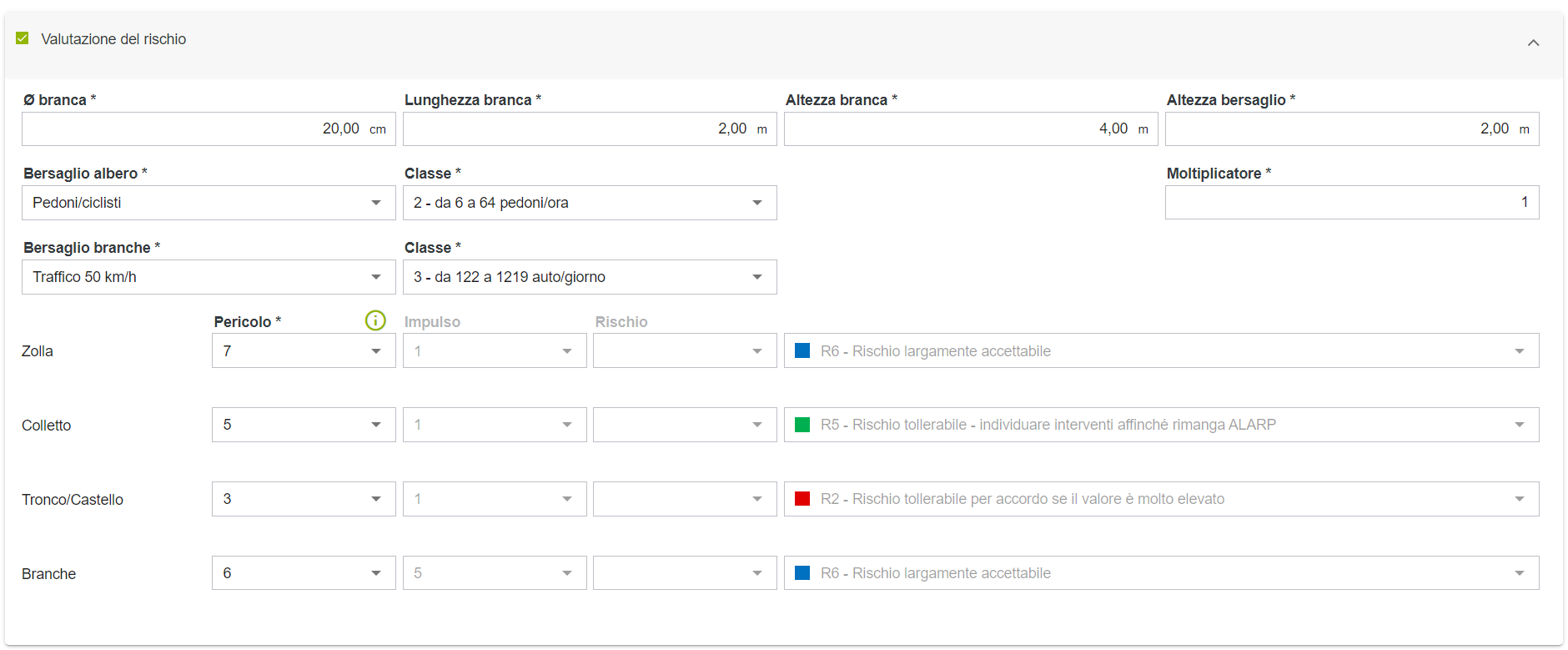1568x650 pixels.
Task: Open the pedoni/ora Classe dropdown
Action: pyautogui.click(x=589, y=203)
